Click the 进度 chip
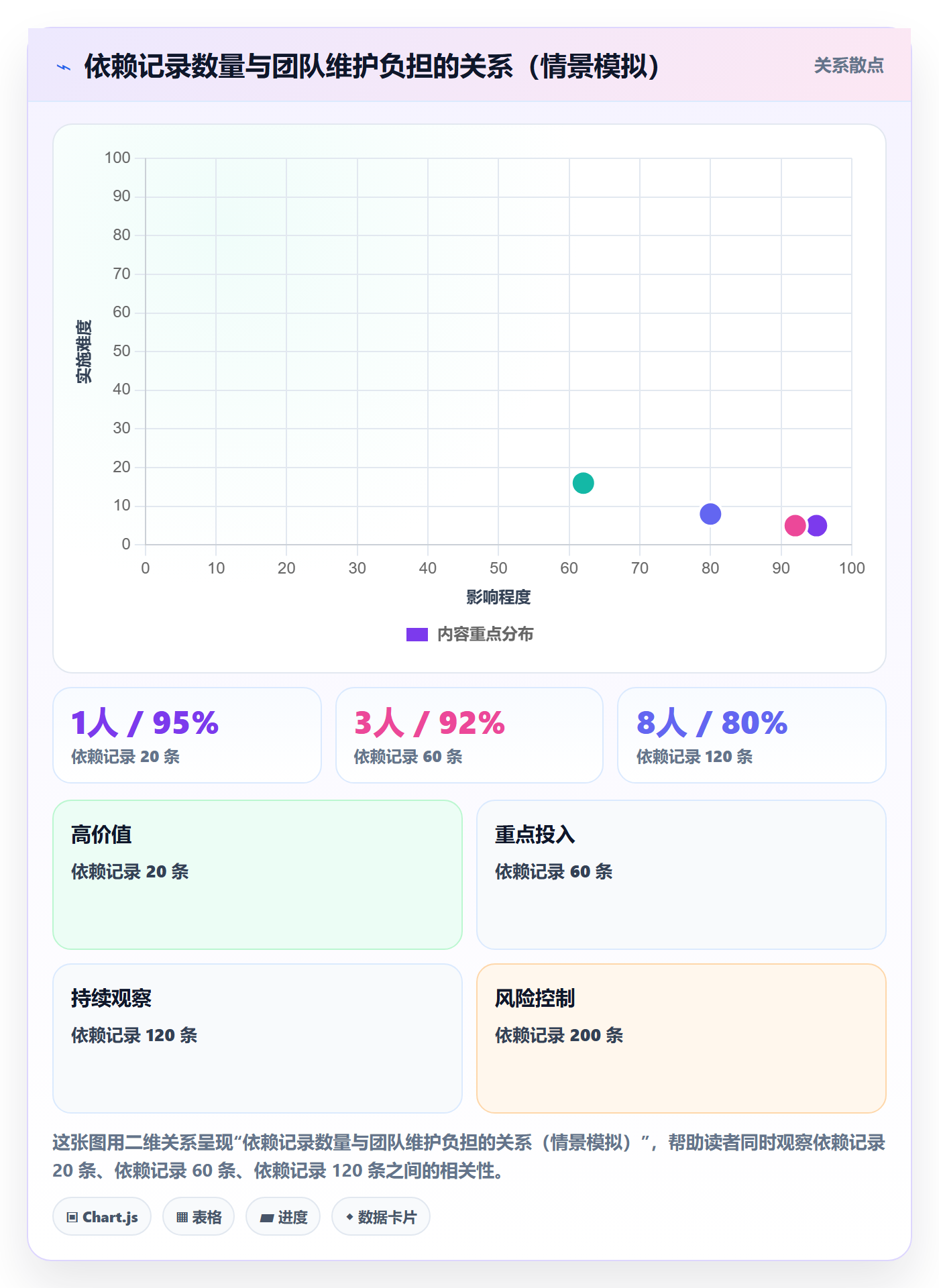The height and width of the screenshot is (1288, 939). [283, 1217]
